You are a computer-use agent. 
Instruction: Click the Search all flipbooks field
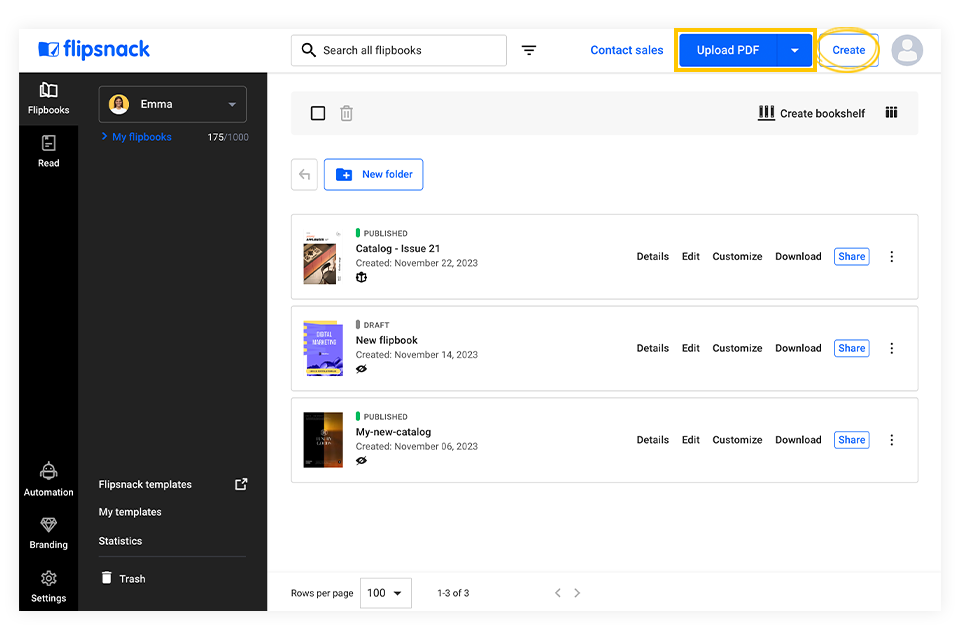[x=399, y=50]
